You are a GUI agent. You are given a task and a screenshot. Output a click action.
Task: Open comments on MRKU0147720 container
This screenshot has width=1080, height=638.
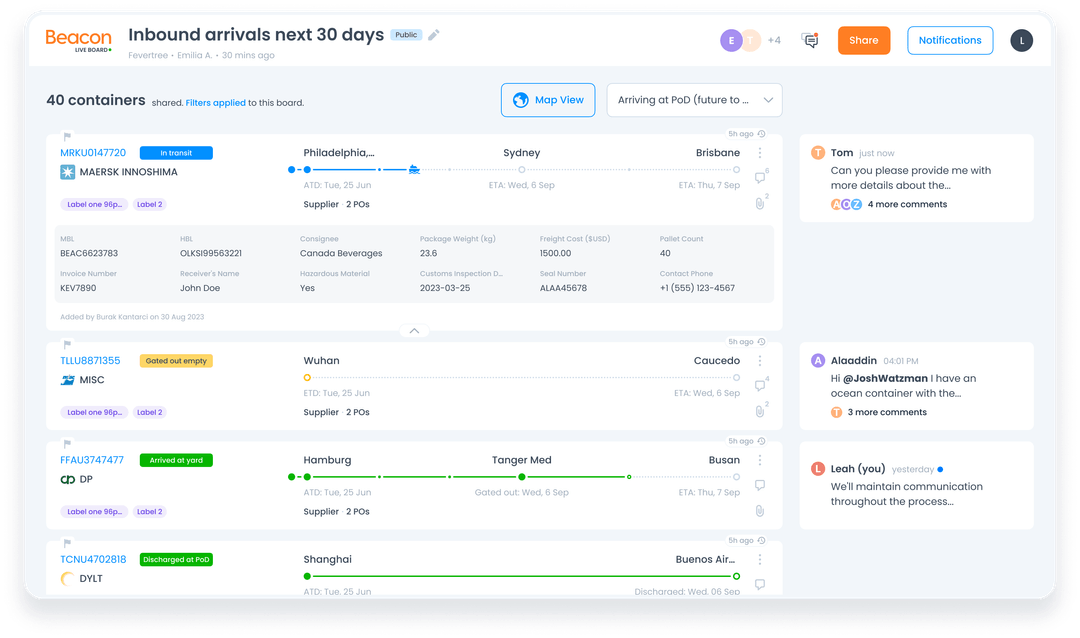click(x=760, y=176)
